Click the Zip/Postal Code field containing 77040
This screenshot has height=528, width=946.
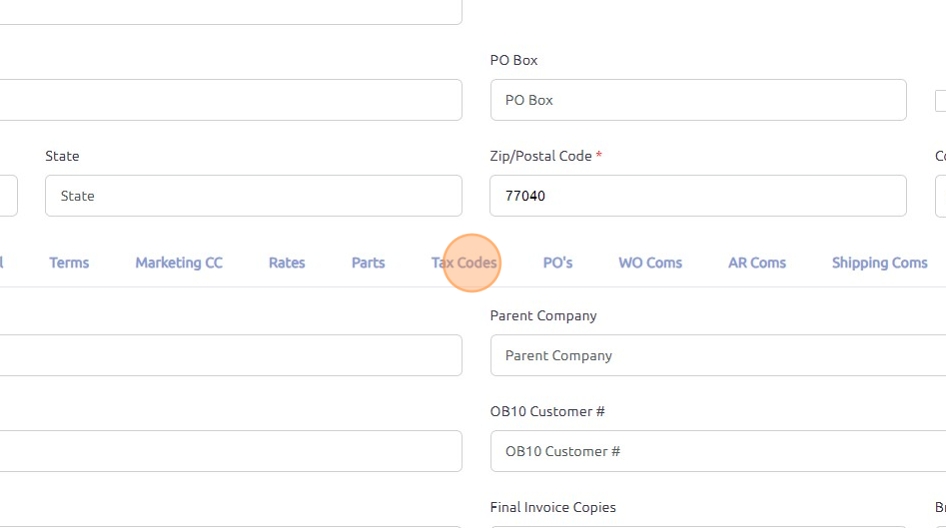click(x=698, y=196)
